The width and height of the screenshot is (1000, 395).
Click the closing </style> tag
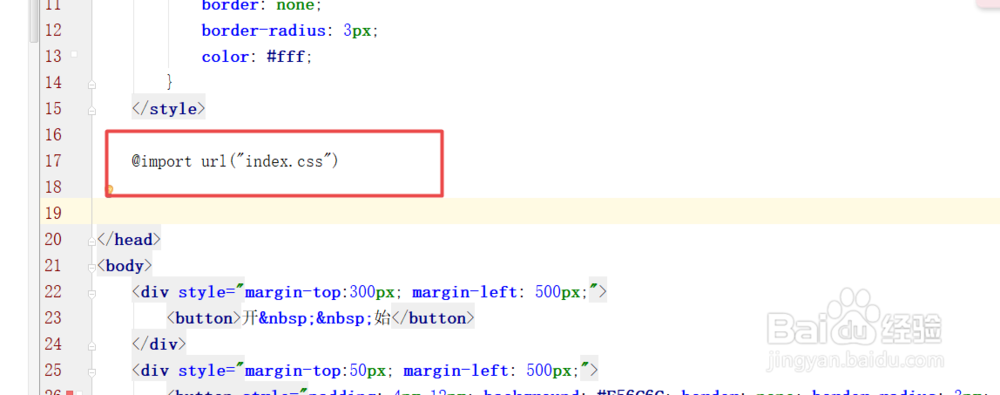coord(168,108)
